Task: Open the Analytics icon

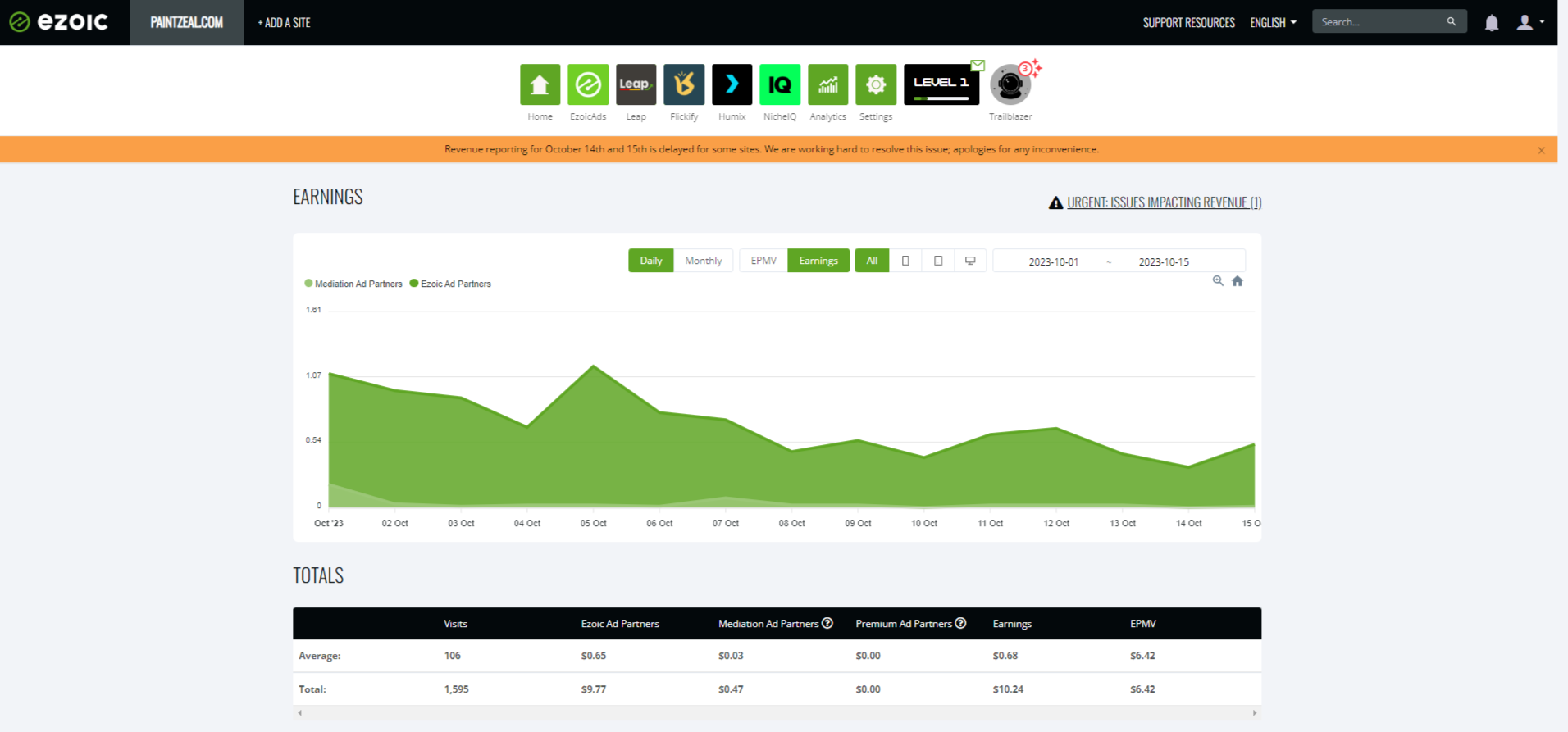Action: (x=827, y=84)
